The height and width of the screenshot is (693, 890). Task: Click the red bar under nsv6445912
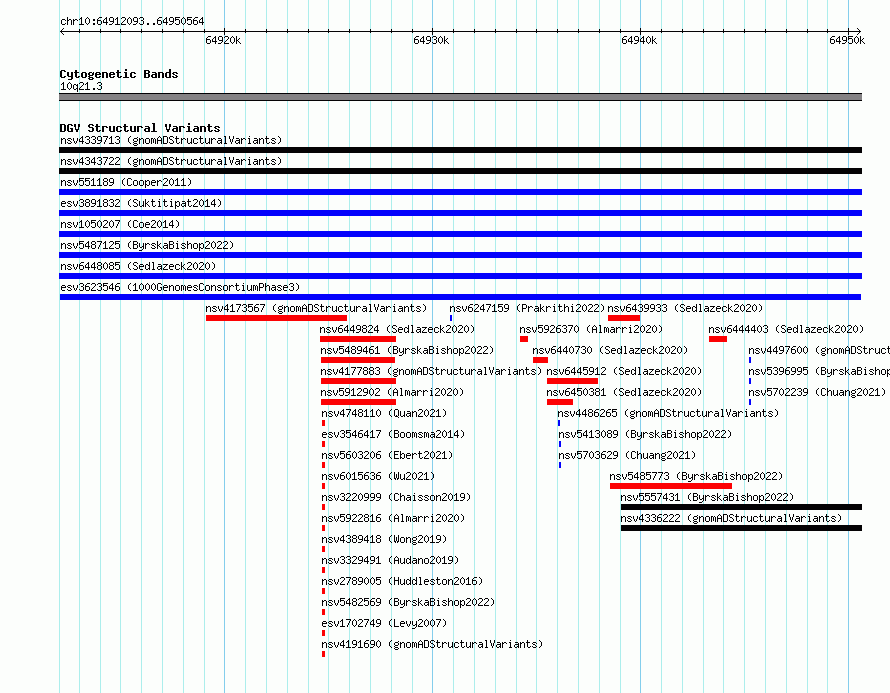(x=572, y=381)
